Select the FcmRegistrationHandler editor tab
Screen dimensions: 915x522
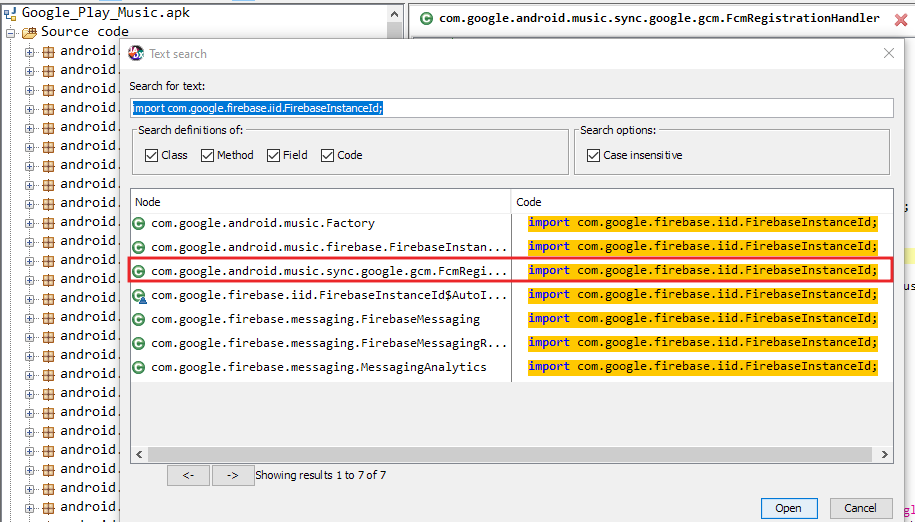click(650, 18)
